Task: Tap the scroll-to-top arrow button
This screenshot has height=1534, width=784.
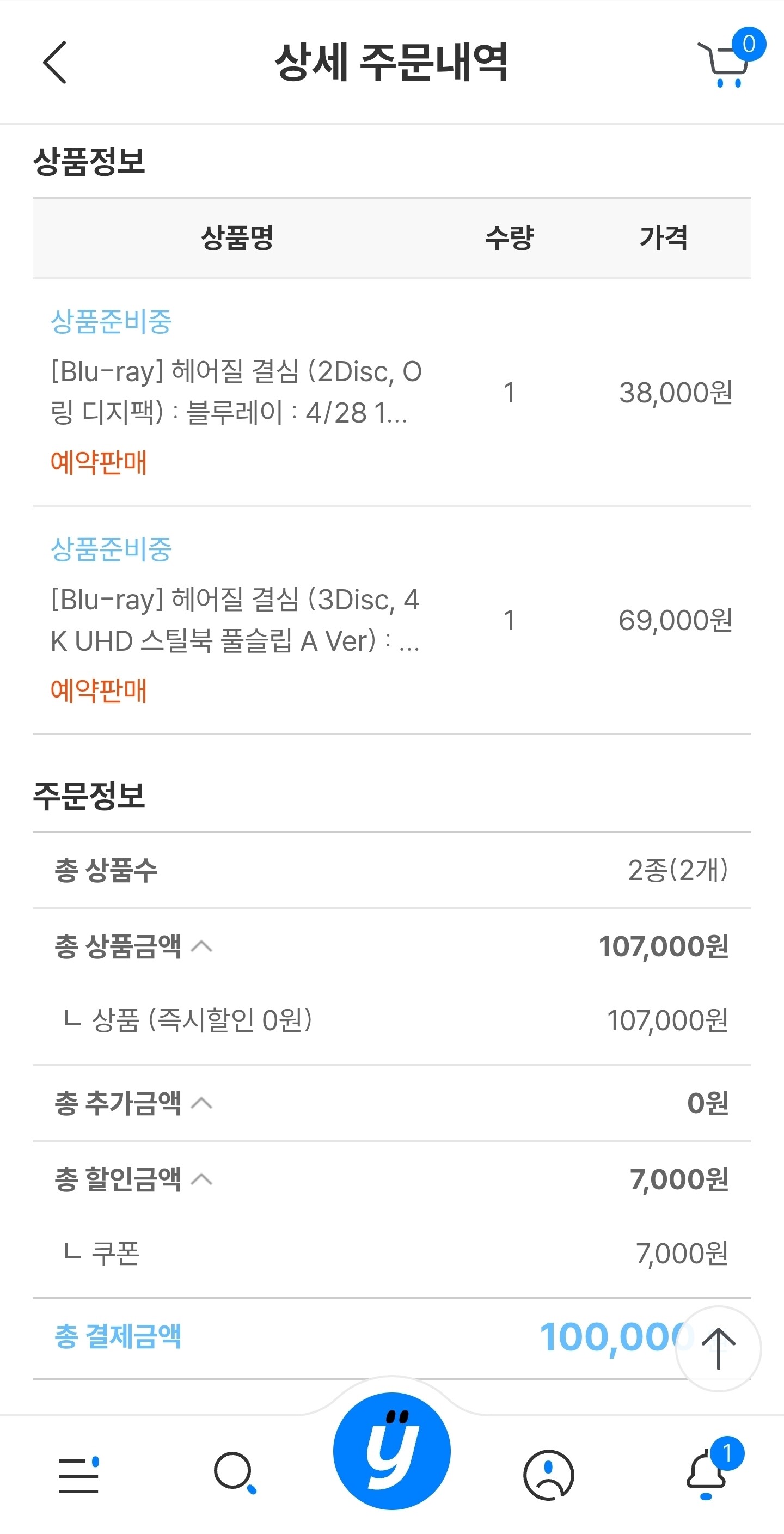Action: tap(718, 1348)
